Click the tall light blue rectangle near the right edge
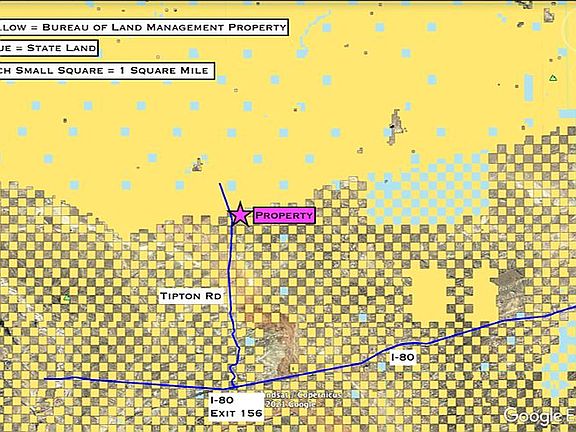Image resolution: width=576 pixels, height=432 pixels. 528,87
